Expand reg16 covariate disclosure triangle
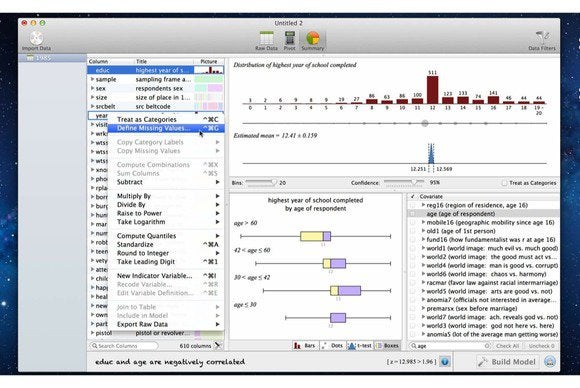The height and width of the screenshot is (388, 580). click(x=423, y=205)
